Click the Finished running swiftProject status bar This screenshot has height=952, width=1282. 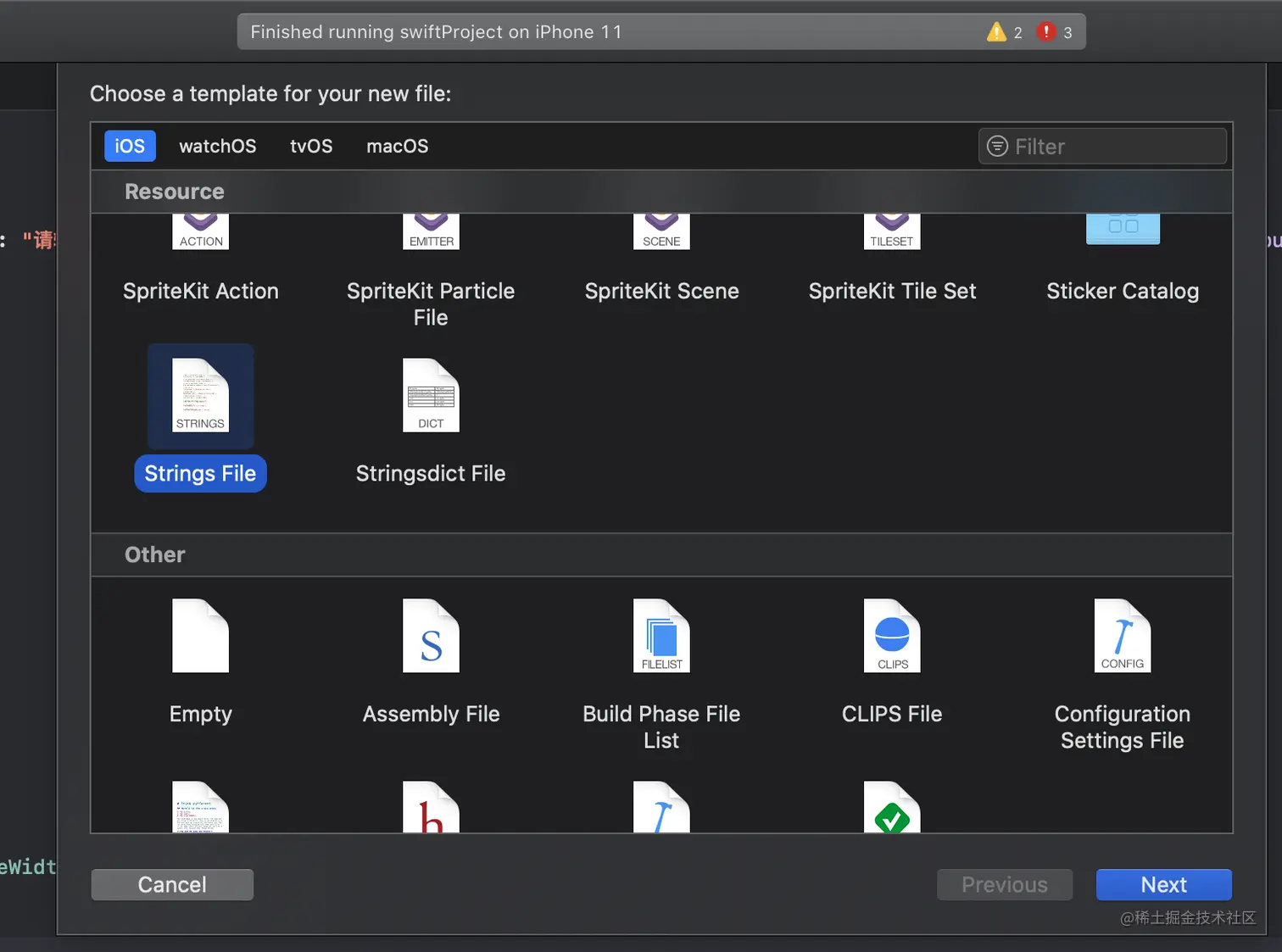pyautogui.click(x=661, y=32)
